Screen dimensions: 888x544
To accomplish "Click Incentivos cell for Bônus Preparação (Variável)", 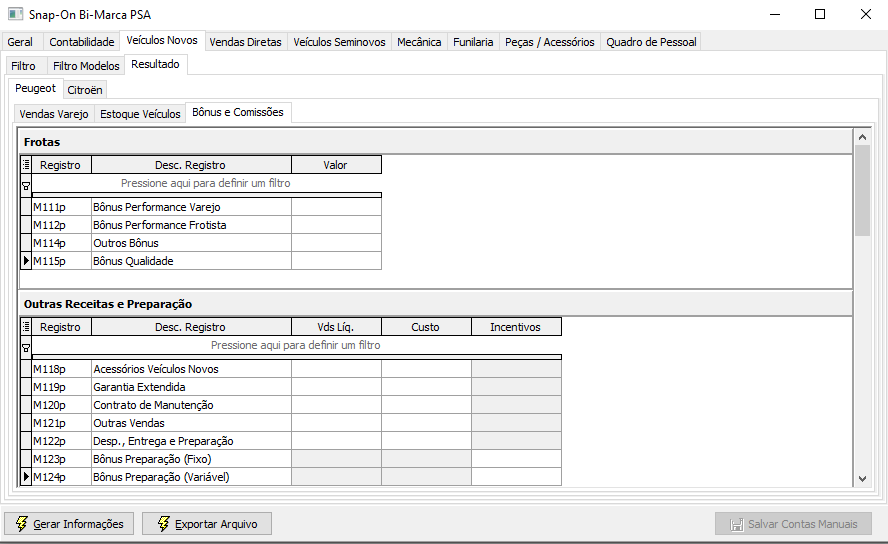I will pyautogui.click(x=516, y=477).
